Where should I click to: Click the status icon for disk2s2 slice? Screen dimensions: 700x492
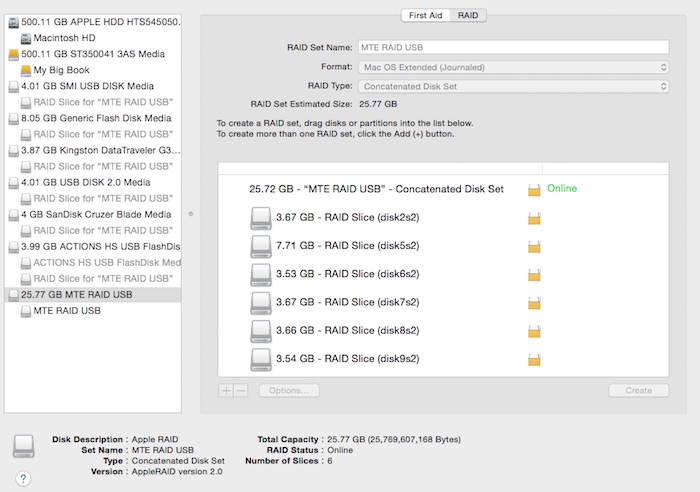click(534, 218)
